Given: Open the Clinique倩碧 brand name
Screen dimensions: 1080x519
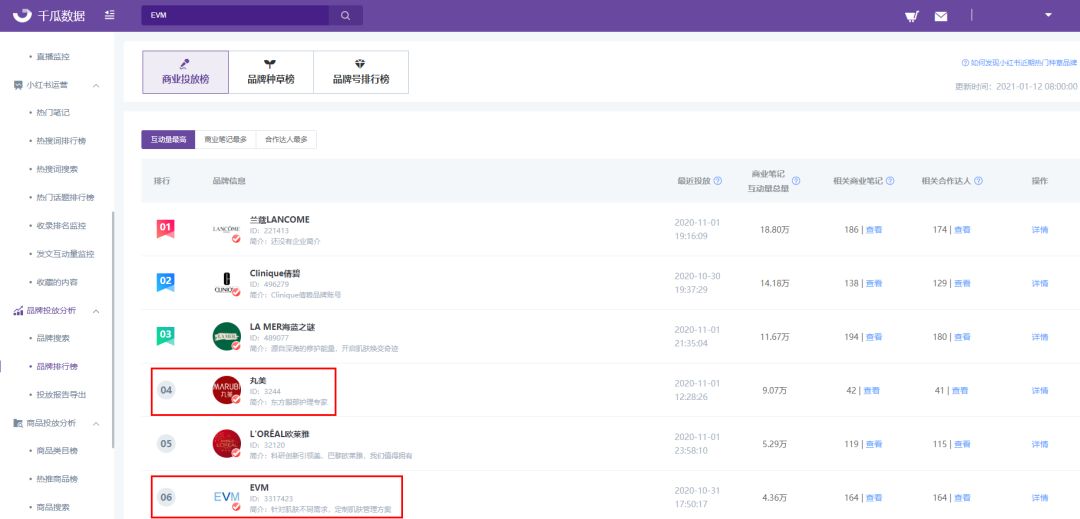Looking at the screenshot, I should coord(276,273).
